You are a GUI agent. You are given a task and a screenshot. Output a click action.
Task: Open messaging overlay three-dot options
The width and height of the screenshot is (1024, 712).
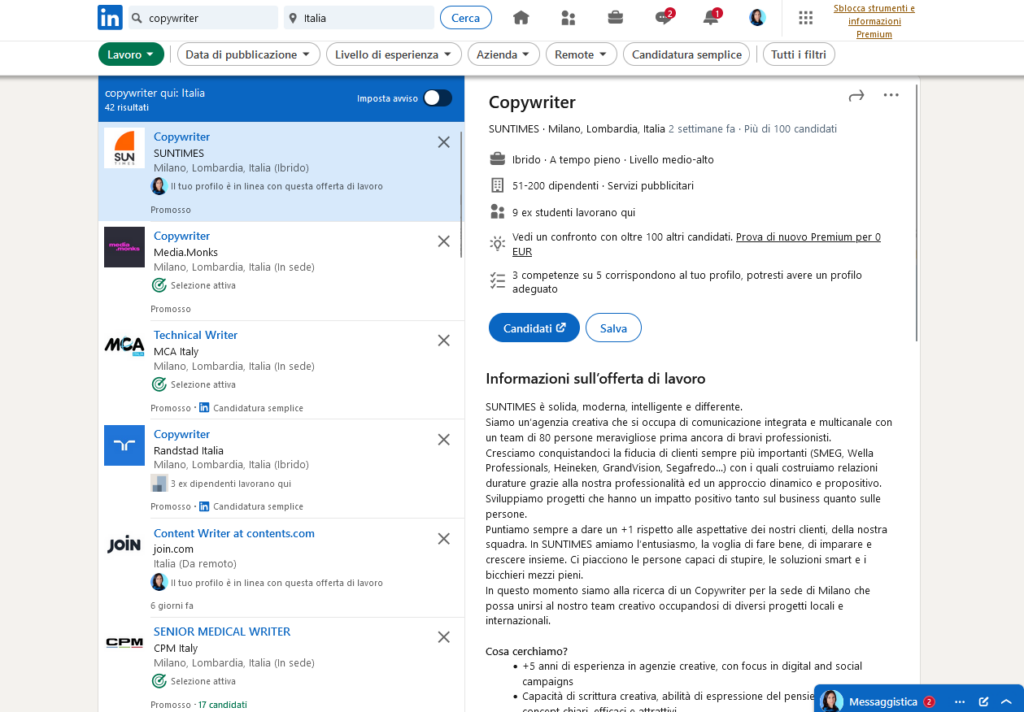pos(959,702)
